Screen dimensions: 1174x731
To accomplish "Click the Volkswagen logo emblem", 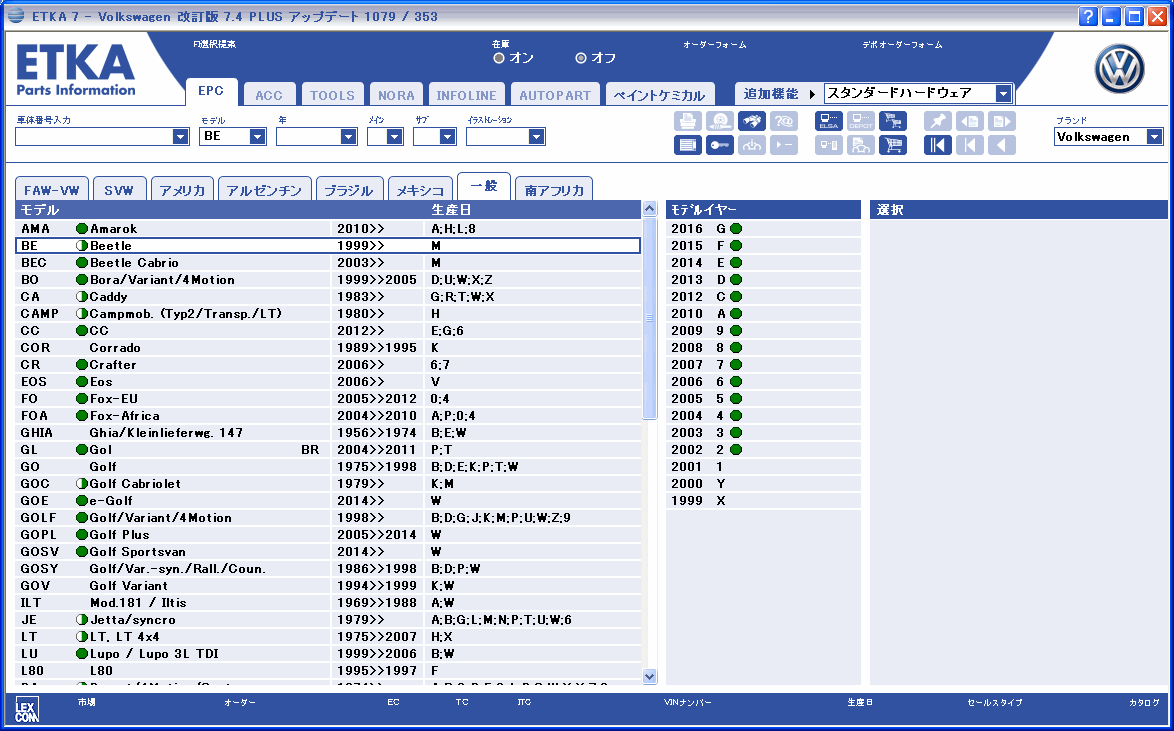I will tap(1119, 69).
